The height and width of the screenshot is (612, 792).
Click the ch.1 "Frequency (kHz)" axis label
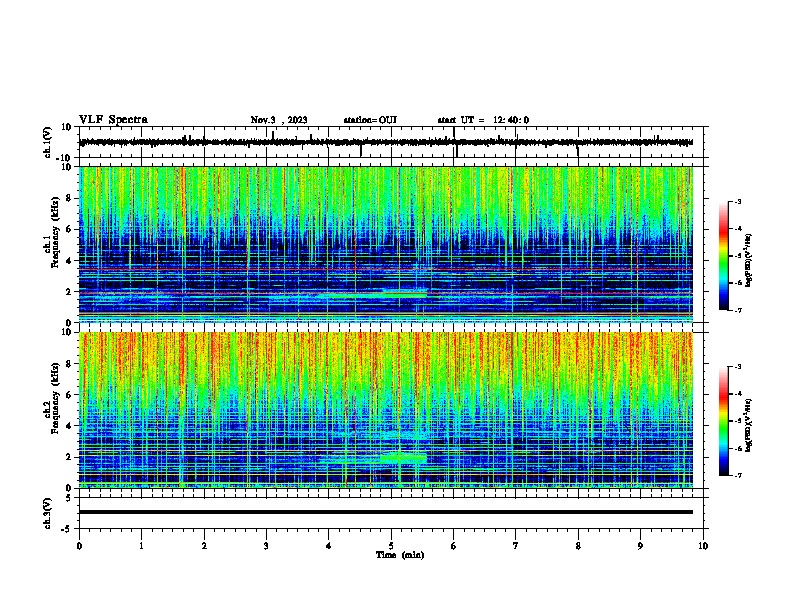pos(55,233)
